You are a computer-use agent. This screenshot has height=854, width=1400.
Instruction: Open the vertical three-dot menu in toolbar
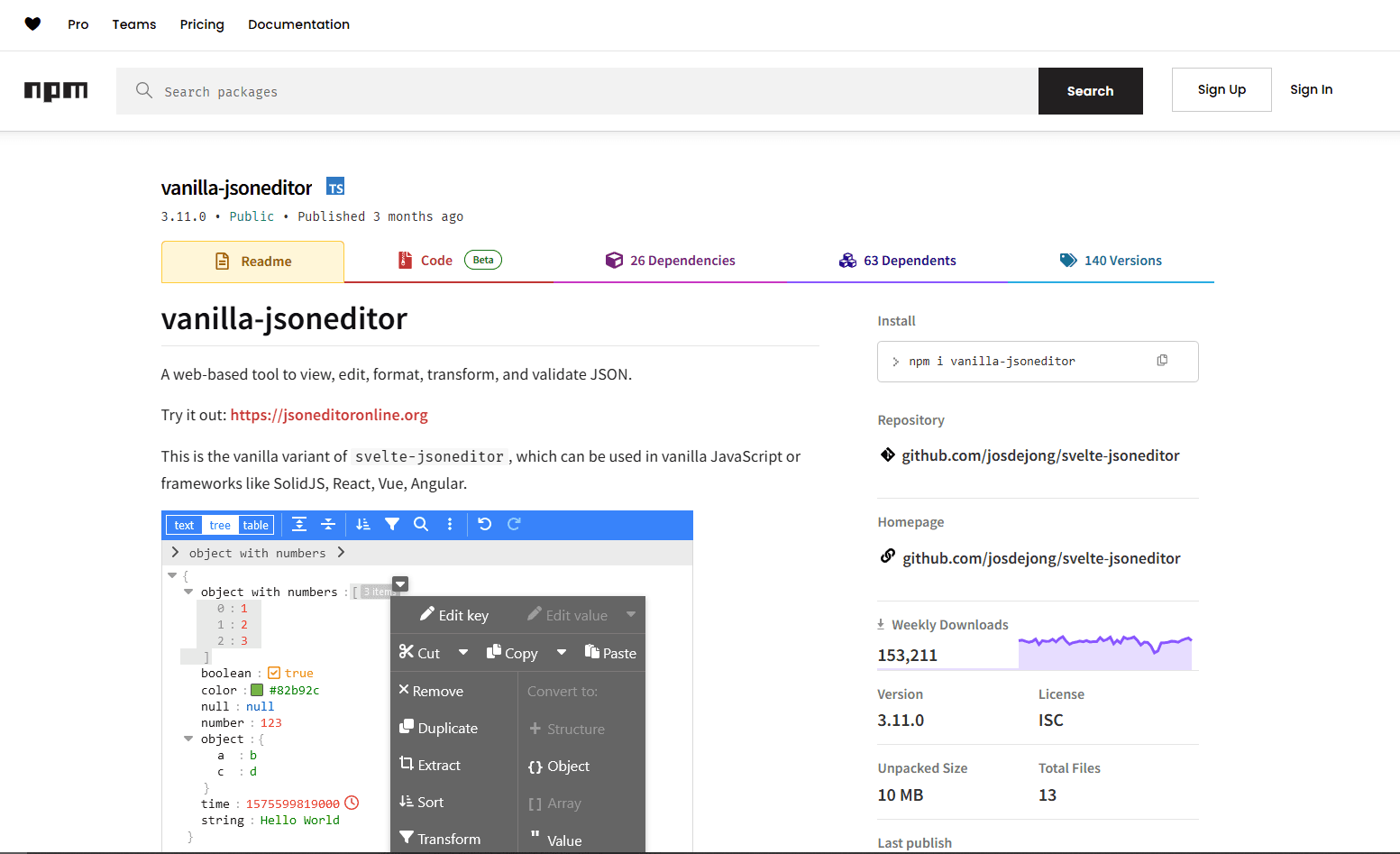449,524
